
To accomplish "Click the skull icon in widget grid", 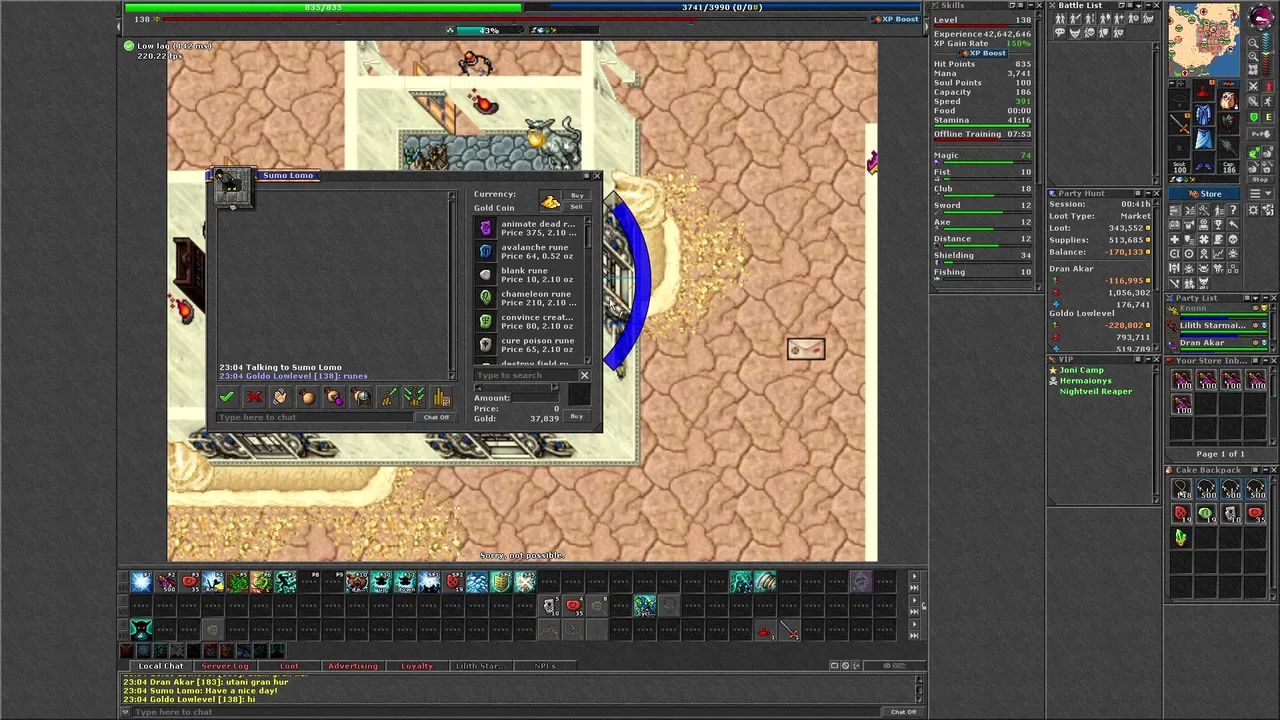I will tap(1233, 239).
